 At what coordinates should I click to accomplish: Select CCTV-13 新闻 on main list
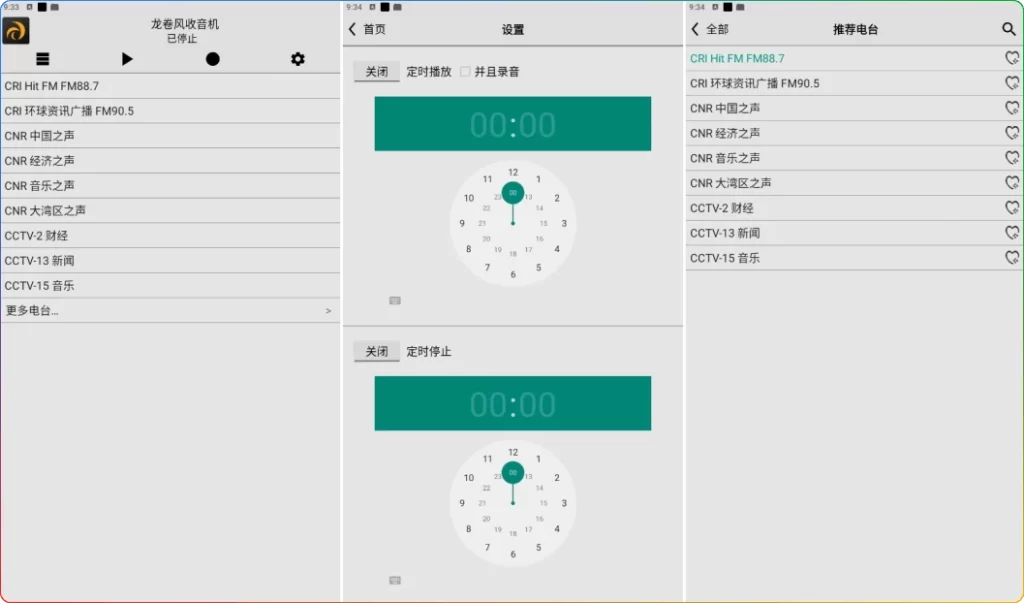[x=170, y=260]
